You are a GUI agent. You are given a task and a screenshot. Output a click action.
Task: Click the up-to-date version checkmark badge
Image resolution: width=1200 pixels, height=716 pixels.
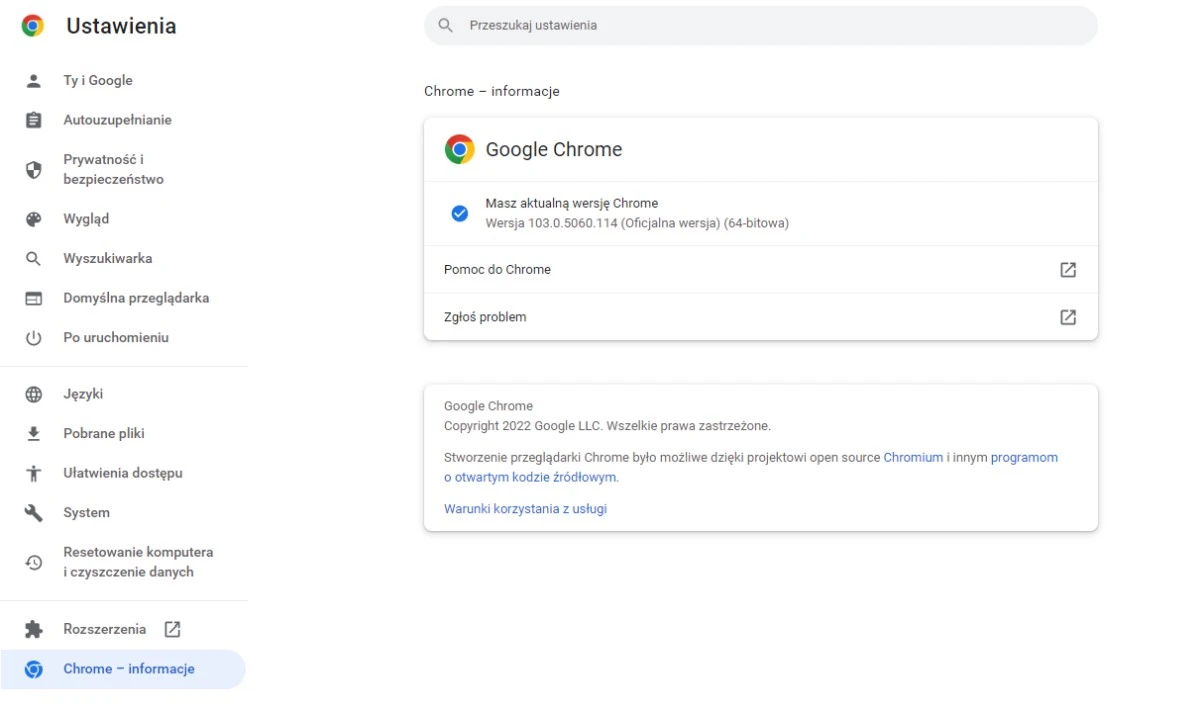[x=459, y=212]
